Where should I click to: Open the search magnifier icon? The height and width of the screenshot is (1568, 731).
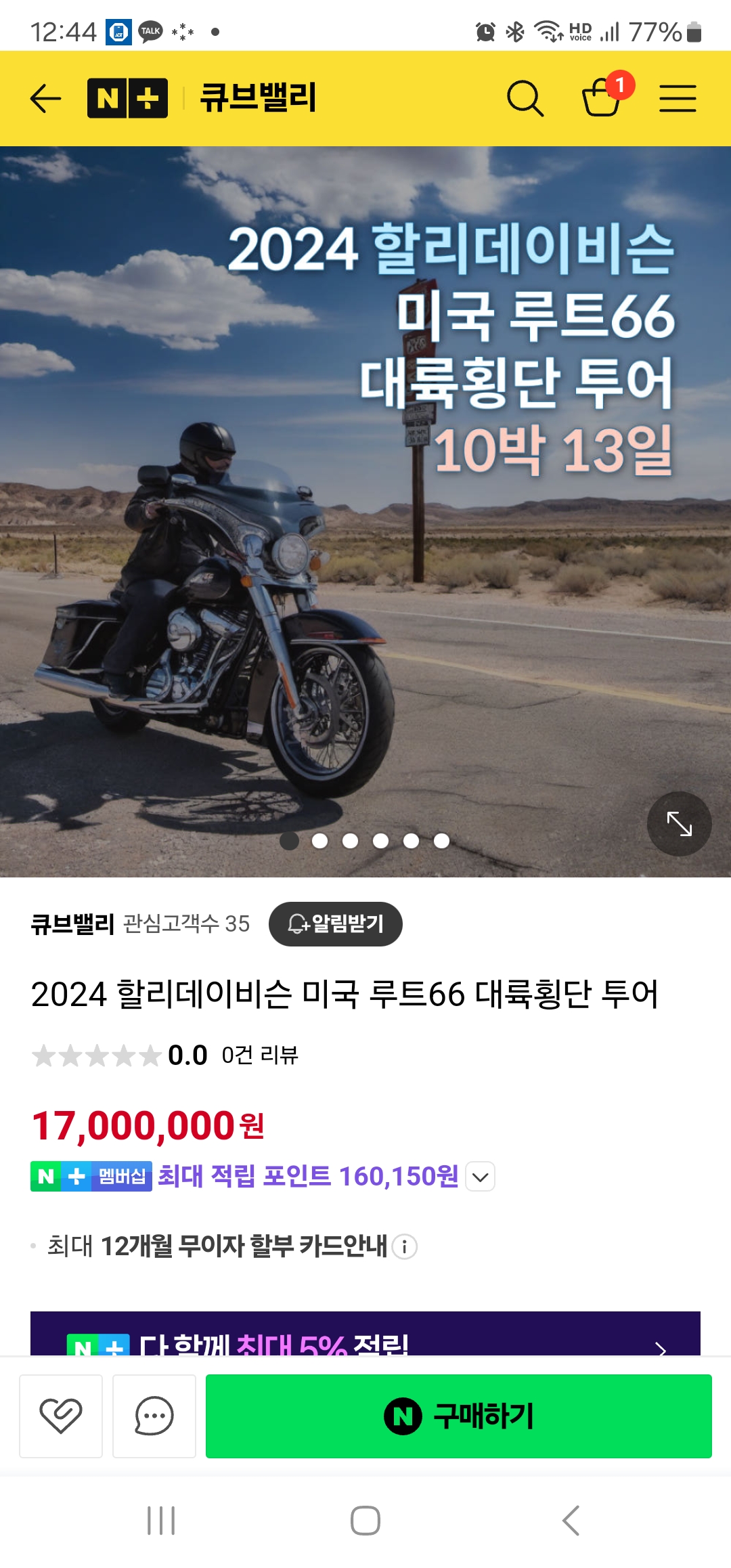[525, 99]
